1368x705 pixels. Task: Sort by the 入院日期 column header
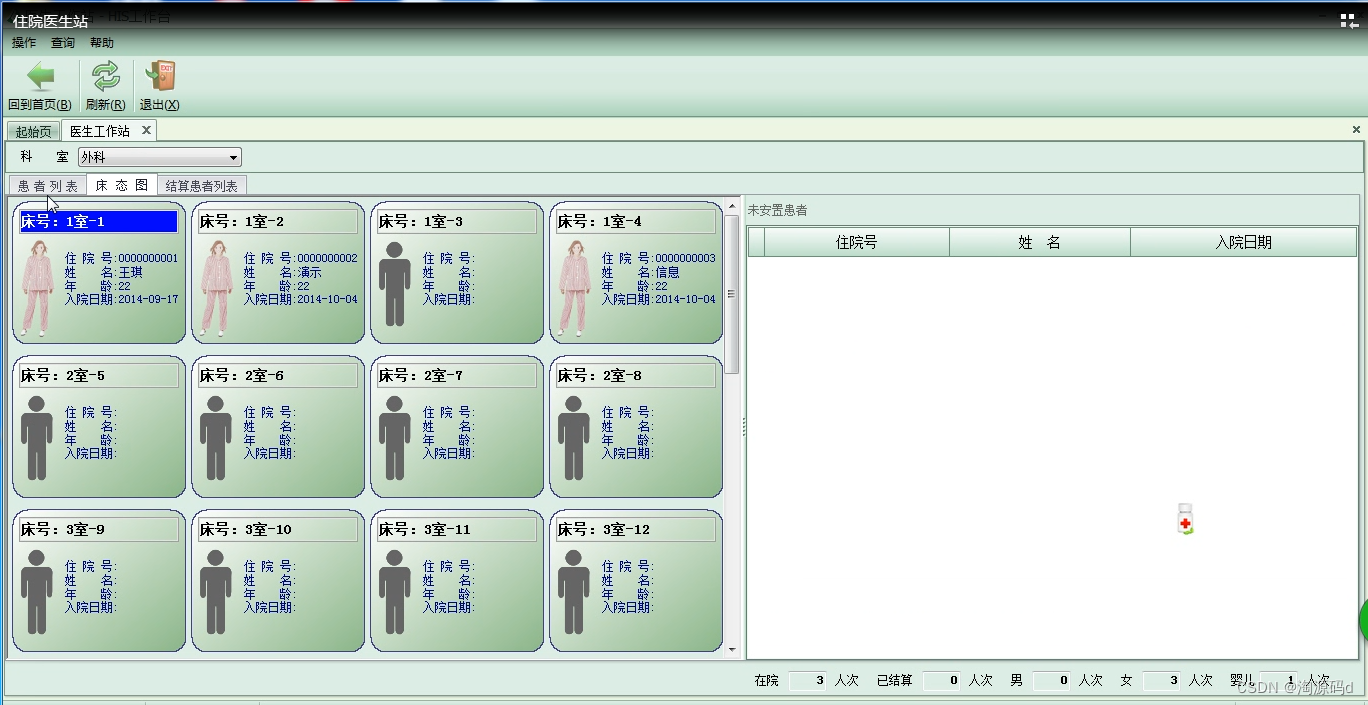[x=1244, y=242]
